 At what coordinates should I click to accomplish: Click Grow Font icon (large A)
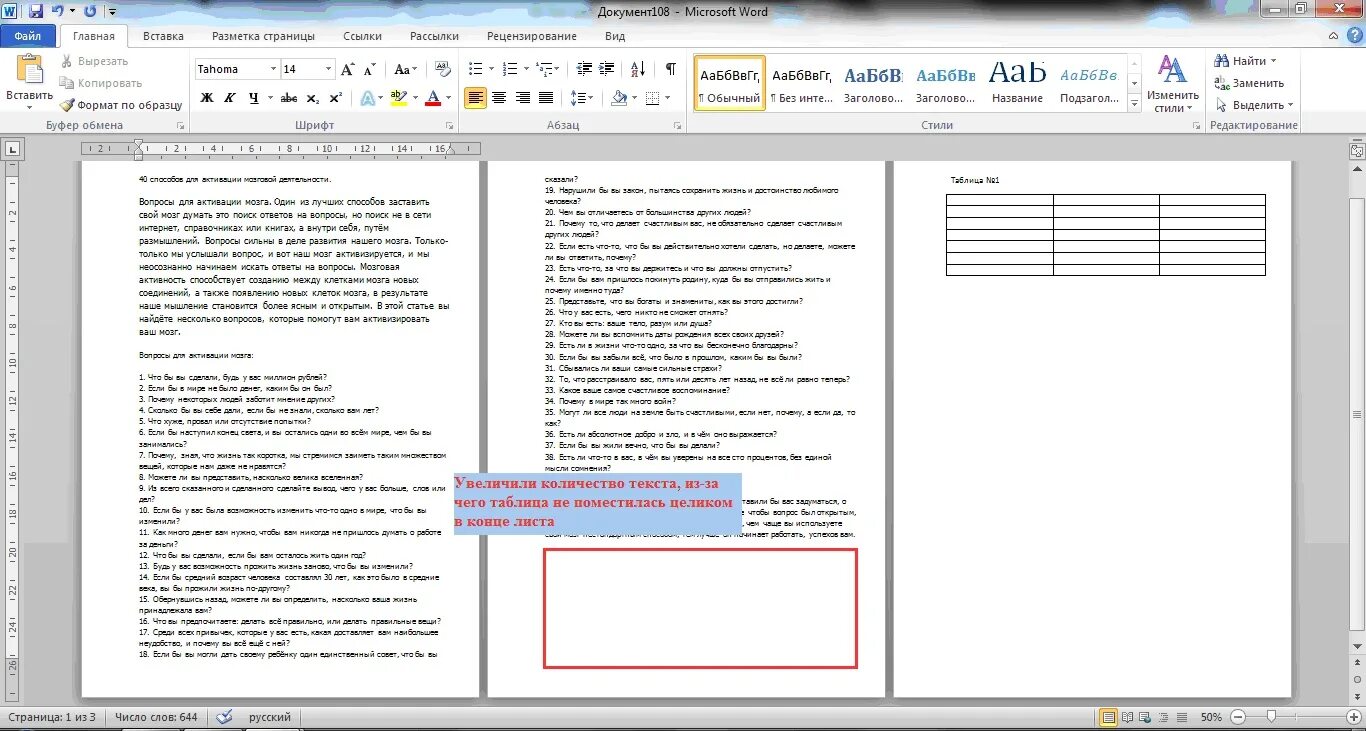pyautogui.click(x=347, y=69)
